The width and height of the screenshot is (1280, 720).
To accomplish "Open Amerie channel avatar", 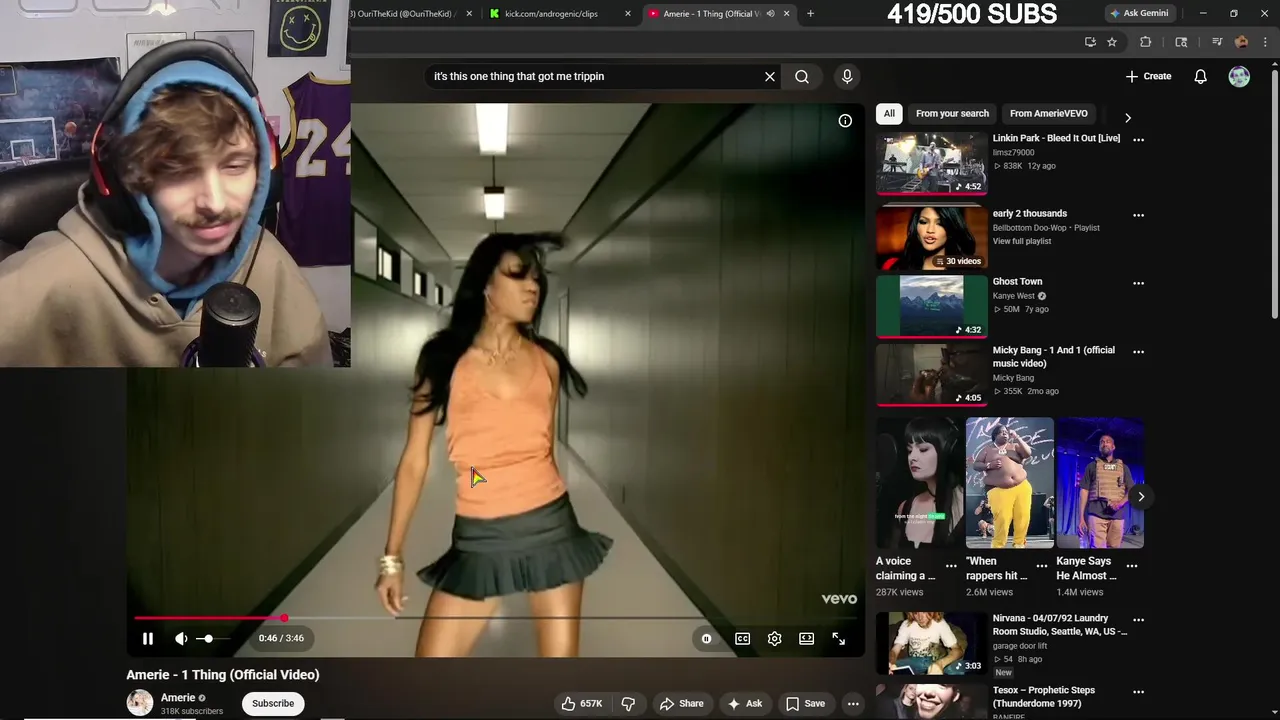I will (x=140, y=702).
